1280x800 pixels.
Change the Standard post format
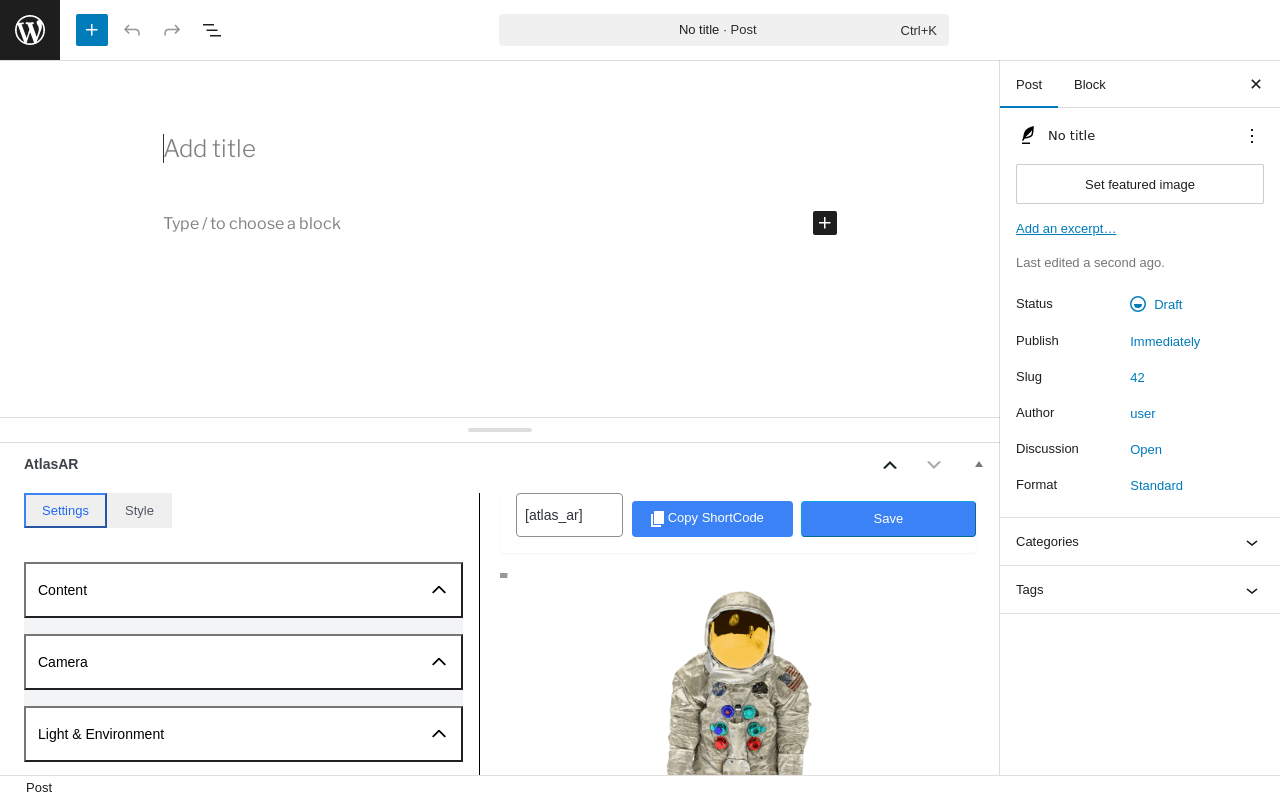point(1156,485)
